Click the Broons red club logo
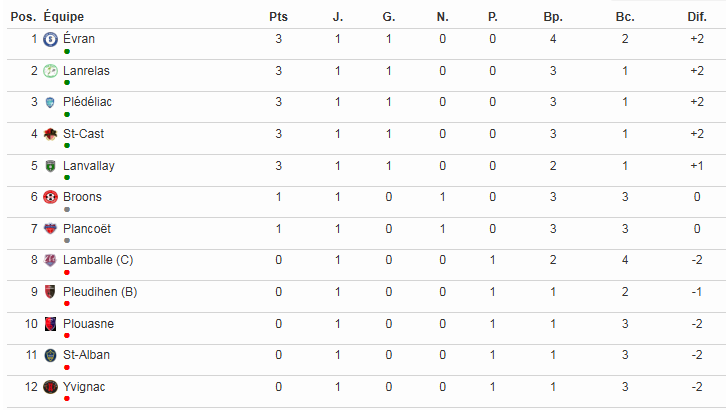This screenshot has height=410, width=726. pyautogui.click(x=50, y=197)
